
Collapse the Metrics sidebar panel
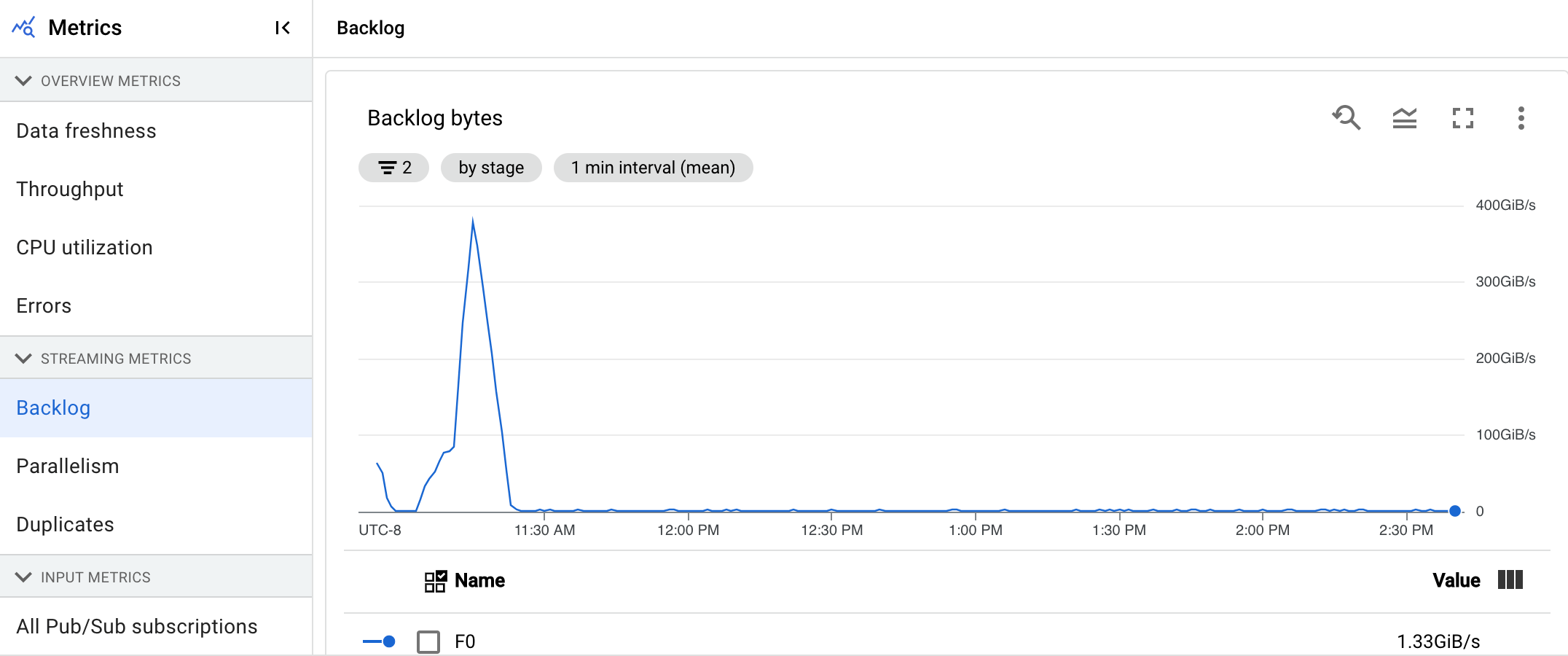tap(283, 28)
